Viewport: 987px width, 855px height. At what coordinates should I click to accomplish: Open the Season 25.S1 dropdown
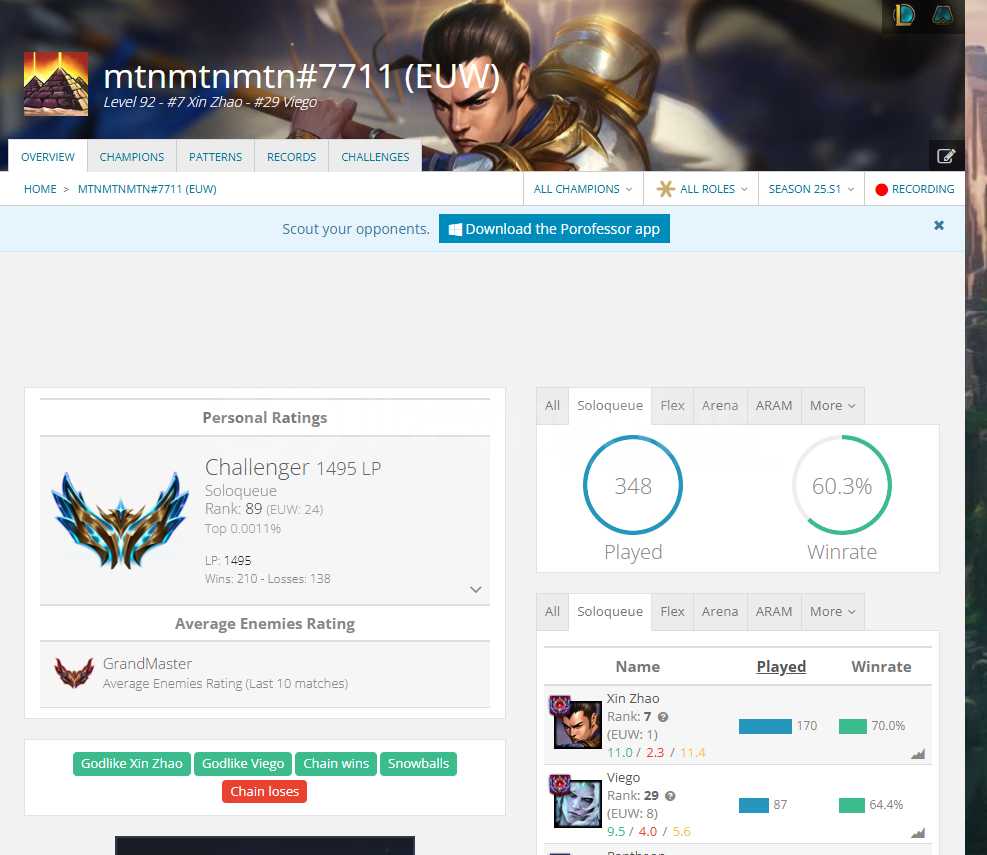point(811,189)
